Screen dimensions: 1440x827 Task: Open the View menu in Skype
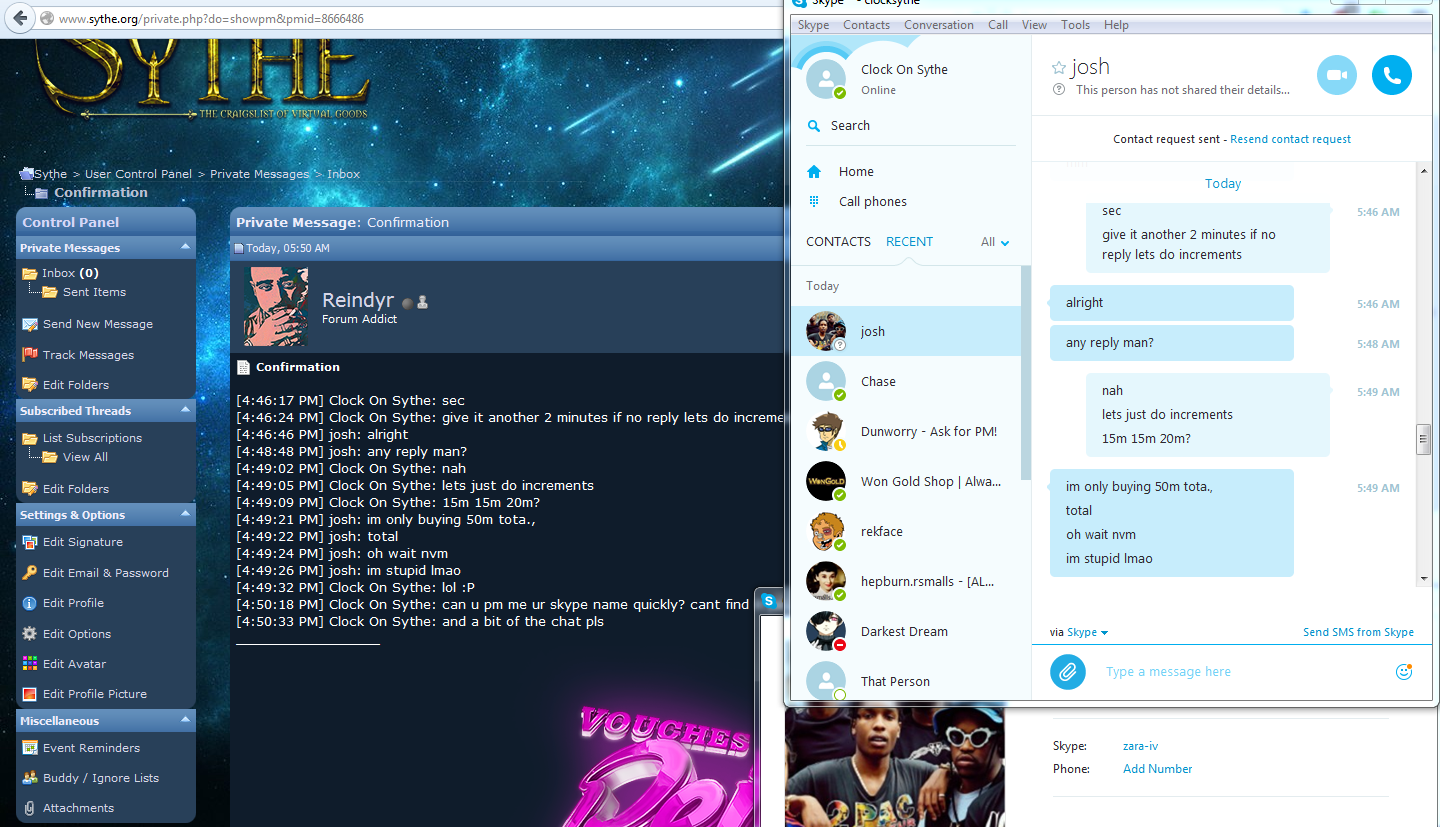1035,25
